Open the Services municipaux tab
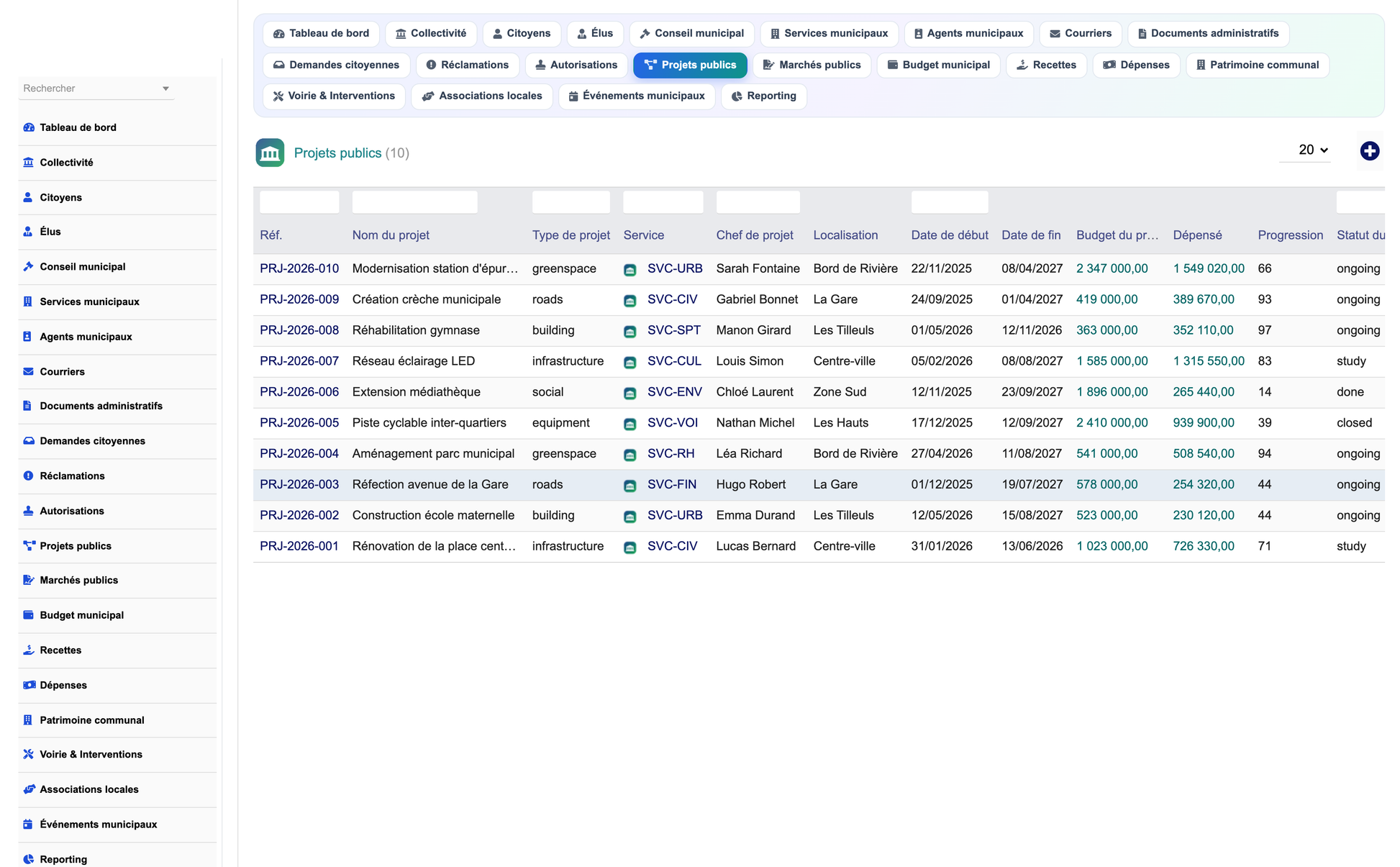Screen dimensions: 1400x867 829,33
